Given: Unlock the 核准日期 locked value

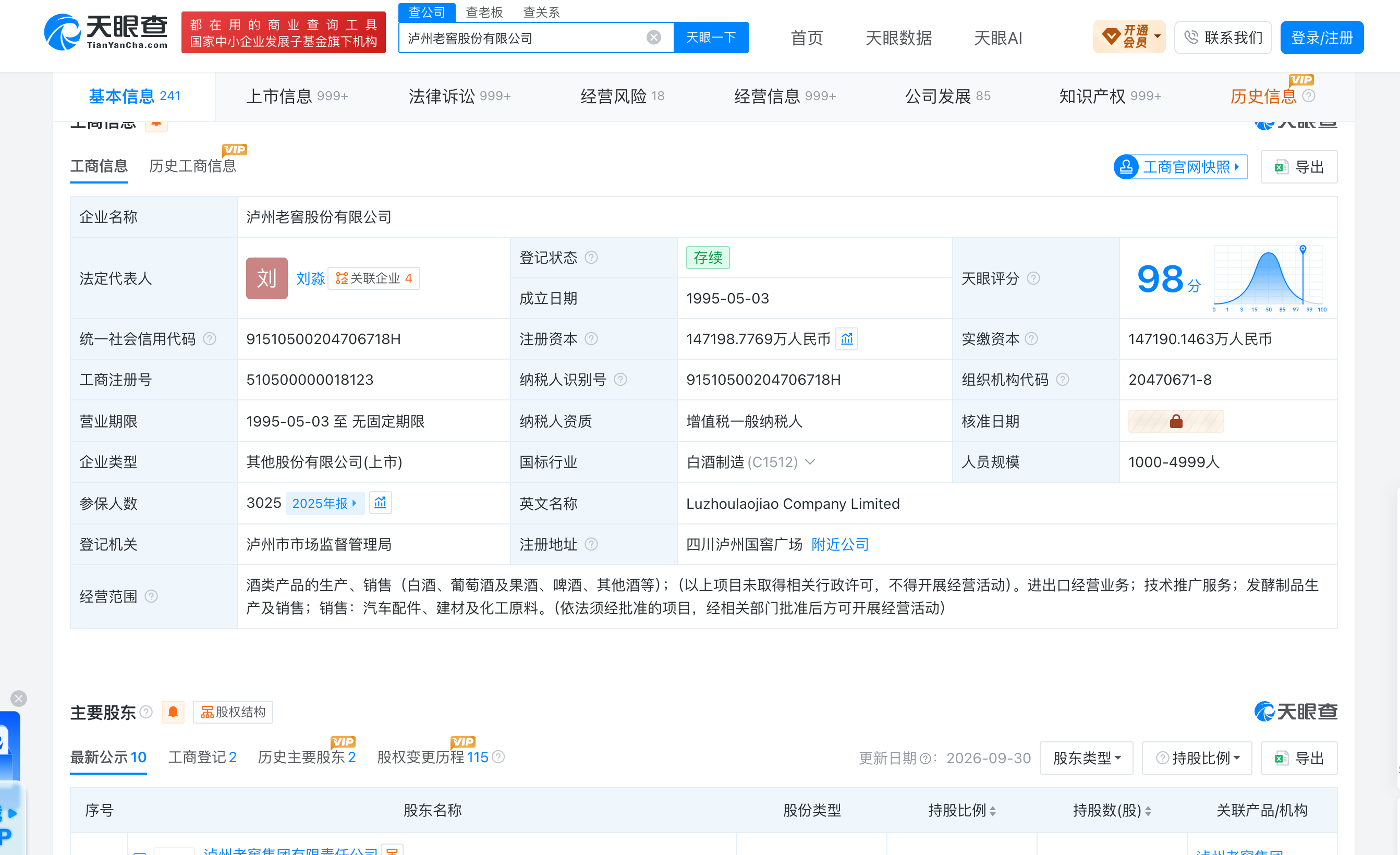Looking at the screenshot, I should coord(1176,421).
